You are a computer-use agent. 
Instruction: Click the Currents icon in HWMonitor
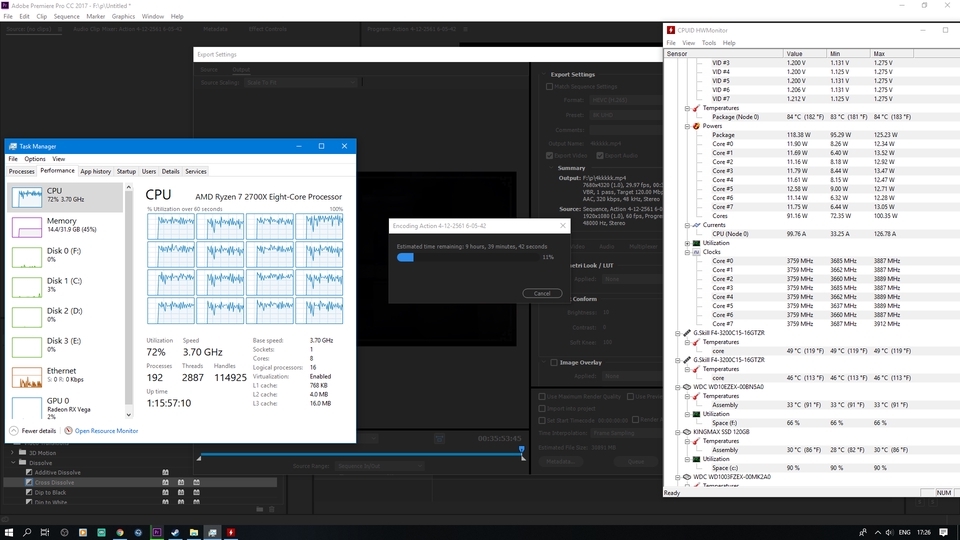click(x=696, y=225)
